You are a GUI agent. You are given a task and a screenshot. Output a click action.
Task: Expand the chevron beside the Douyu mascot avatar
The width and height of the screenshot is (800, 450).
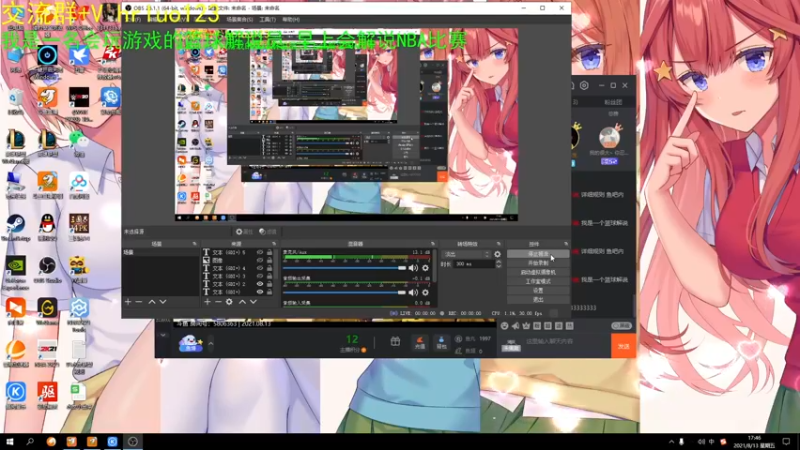(x=211, y=343)
